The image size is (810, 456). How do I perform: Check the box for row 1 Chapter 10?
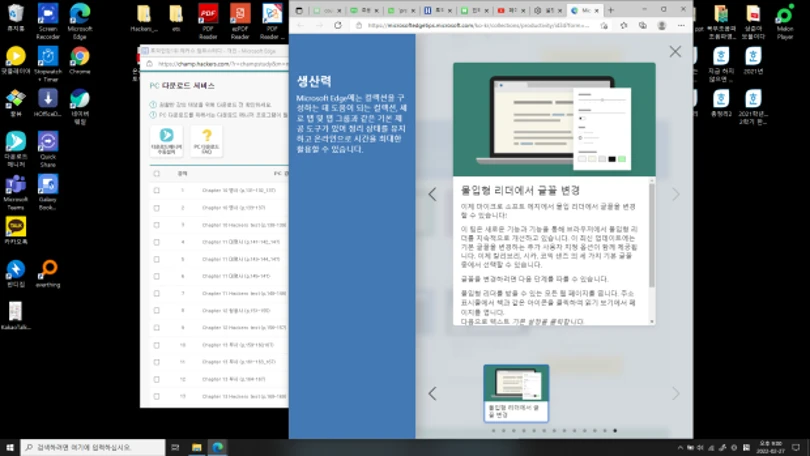click(157, 191)
